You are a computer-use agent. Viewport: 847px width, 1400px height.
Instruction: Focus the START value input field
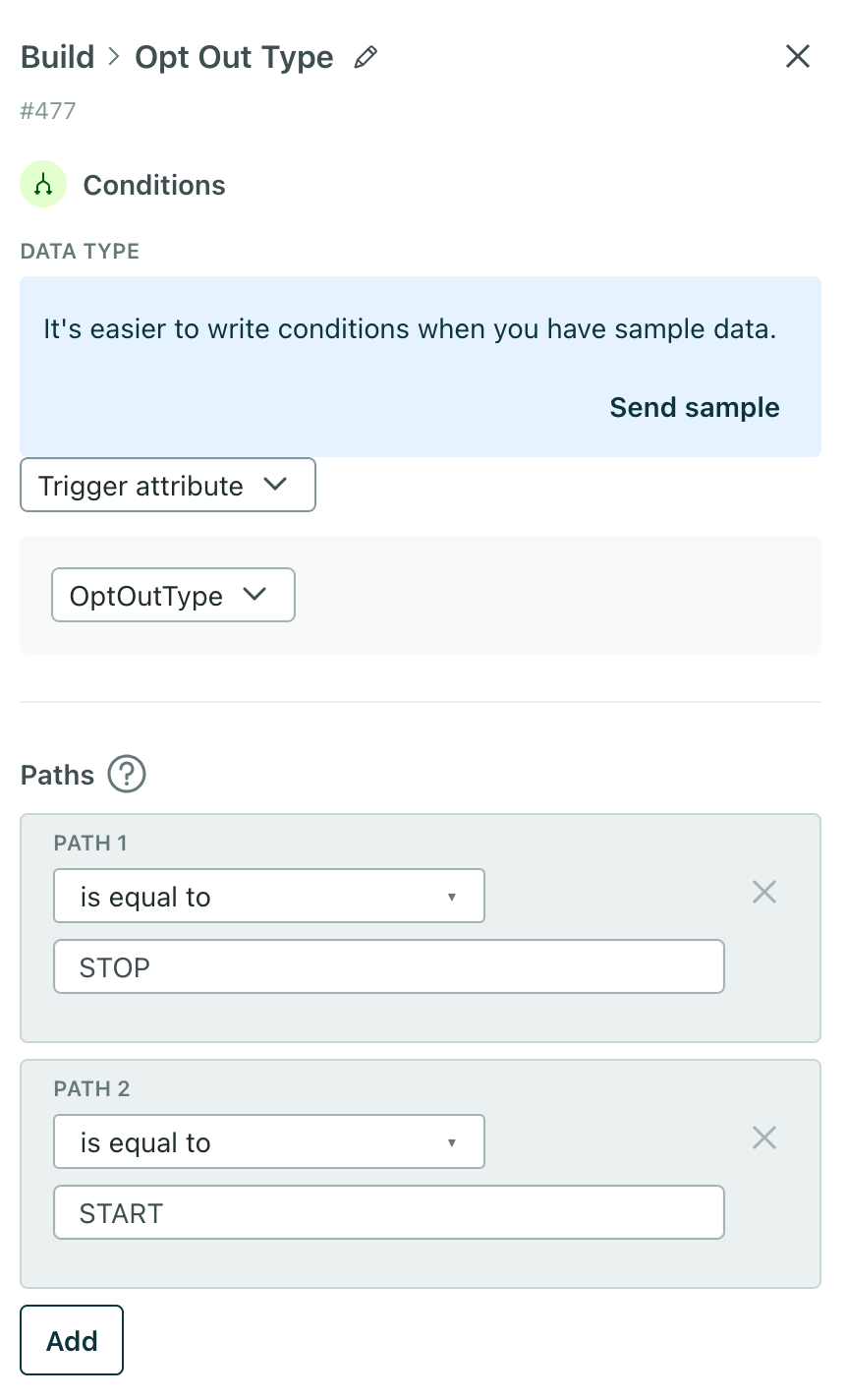pyautogui.click(x=389, y=1212)
